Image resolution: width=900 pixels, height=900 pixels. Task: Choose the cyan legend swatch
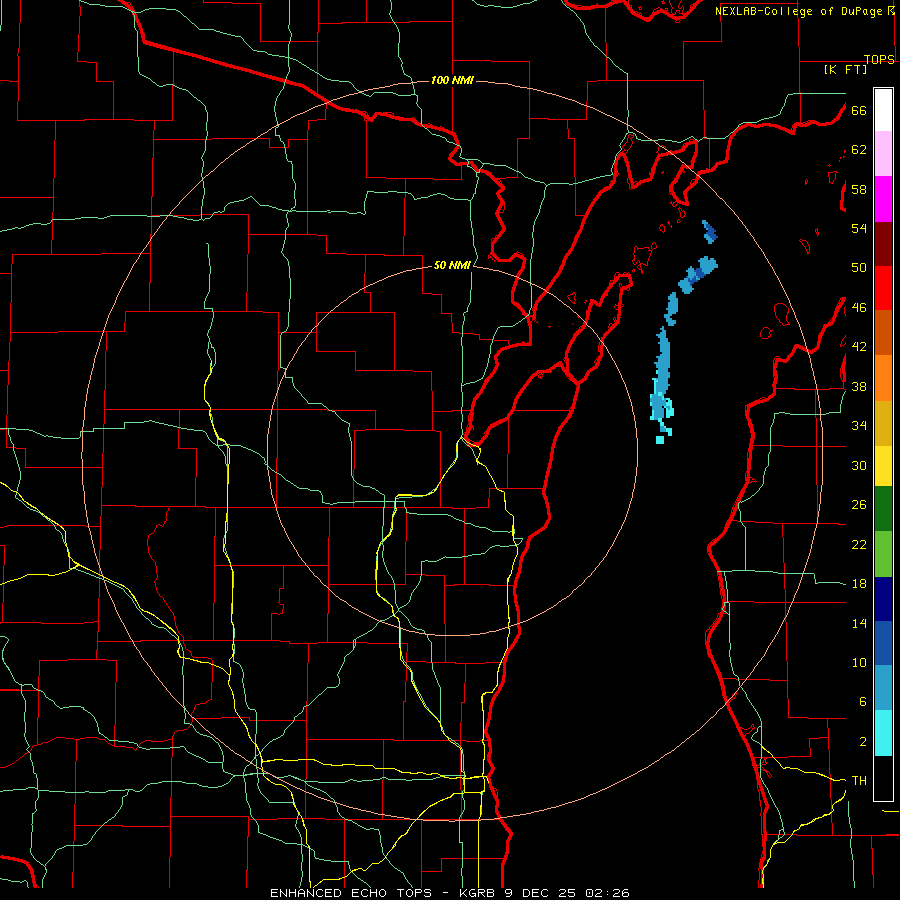[883, 733]
